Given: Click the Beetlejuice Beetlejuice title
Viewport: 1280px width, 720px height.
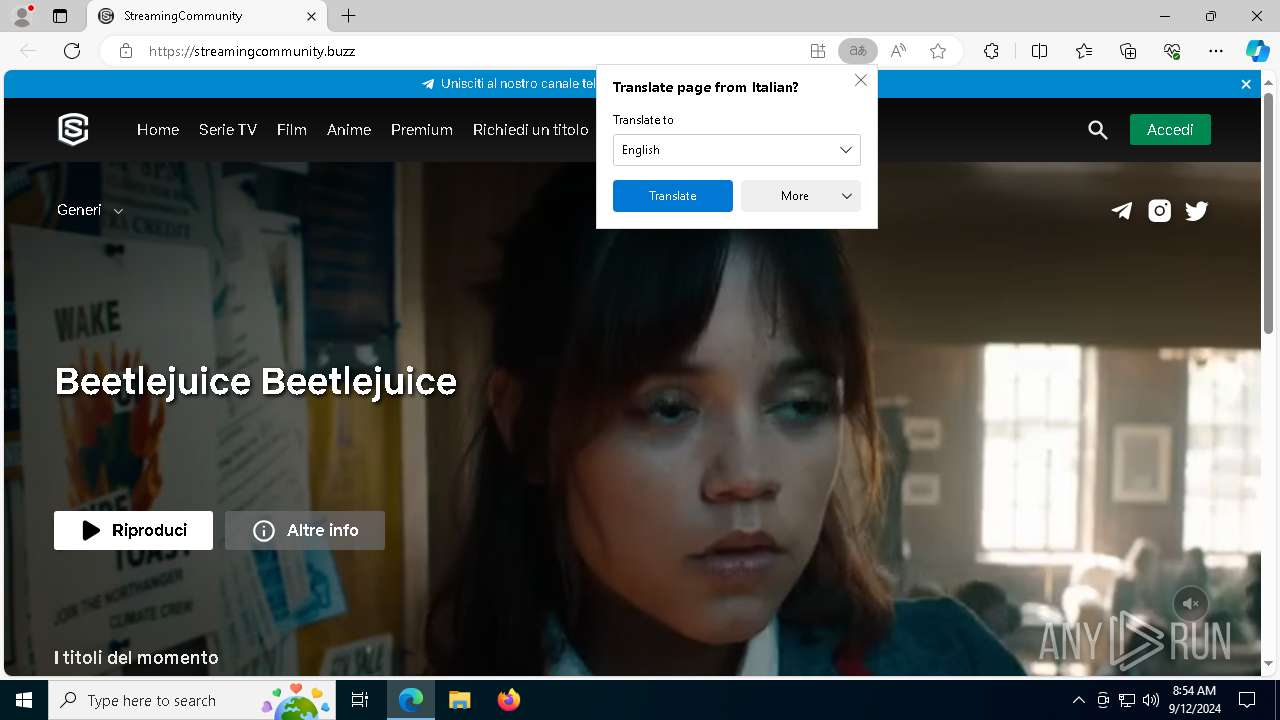Looking at the screenshot, I should pos(256,381).
